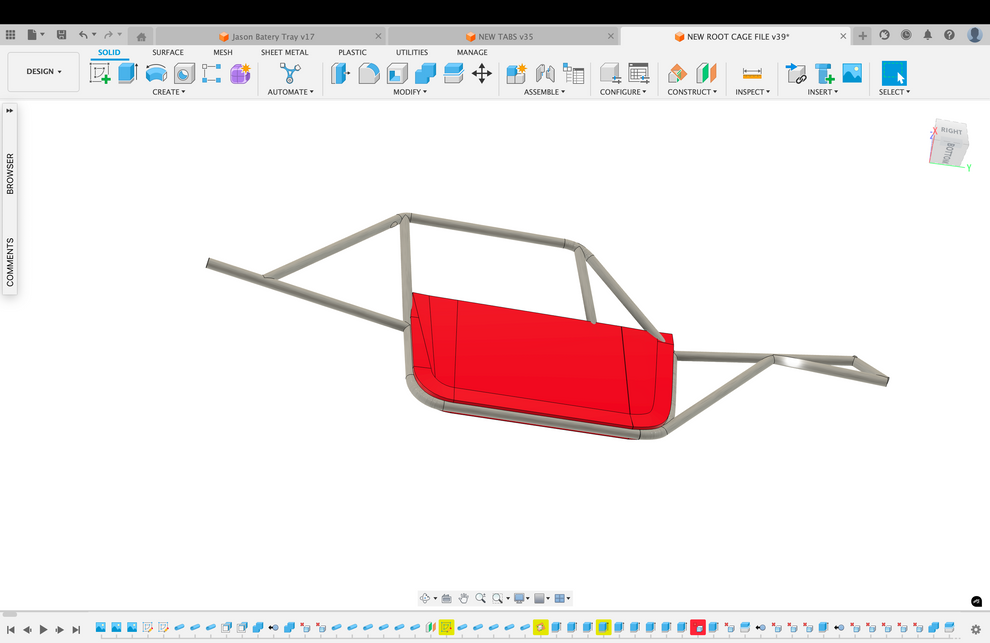Open the Comments panel
990x643 pixels.
coord(9,258)
